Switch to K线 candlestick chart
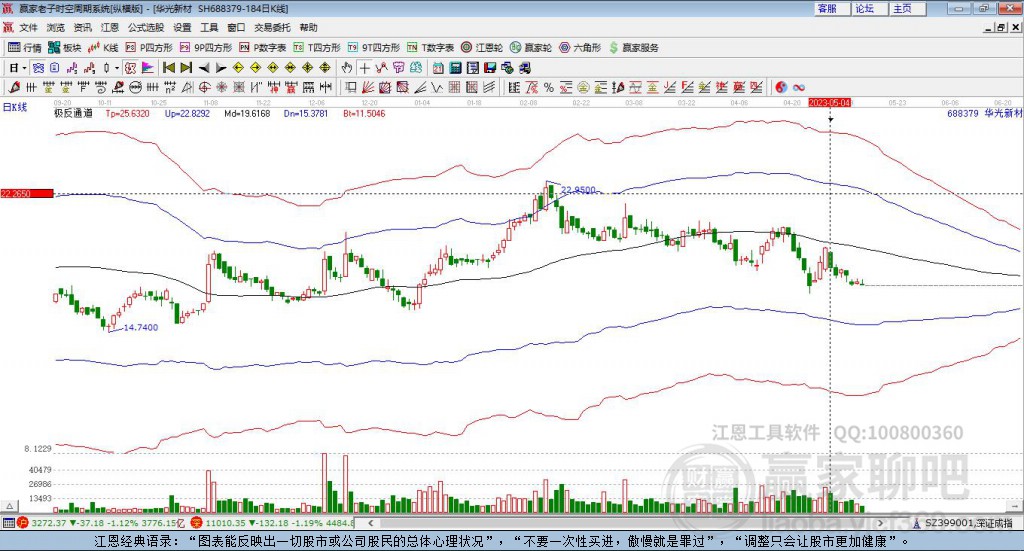The image size is (1024, 551). [x=104, y=47]
